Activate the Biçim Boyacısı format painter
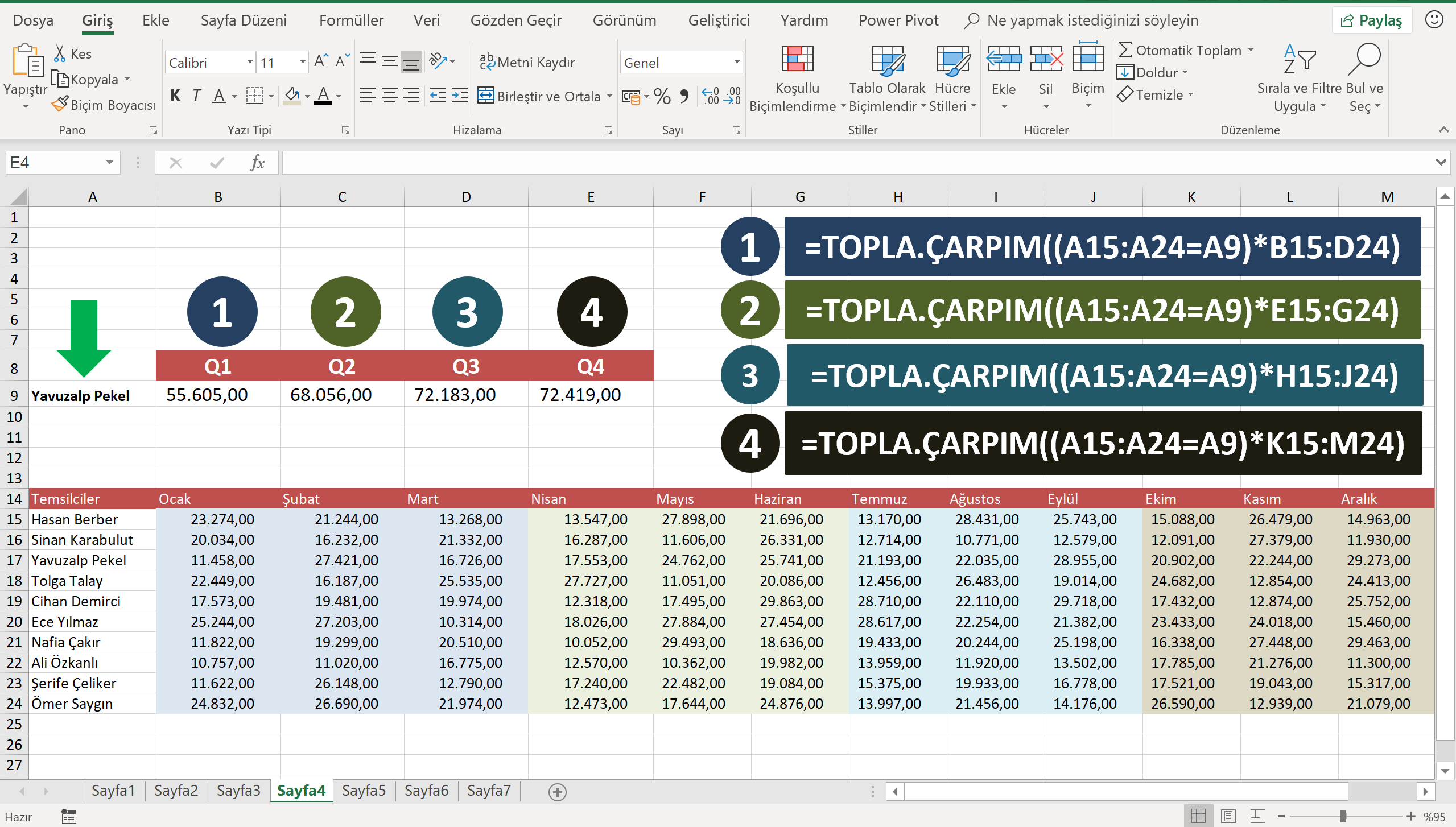Image resolution: width=1456 pixels, height=827 pixels. (x=102, y=104)
